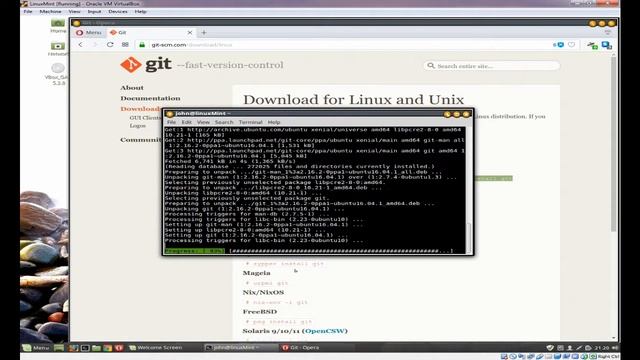Open the Logos sidebar link
The width and height of the screenshot is (640, 360).
click(x=138, y=126)
